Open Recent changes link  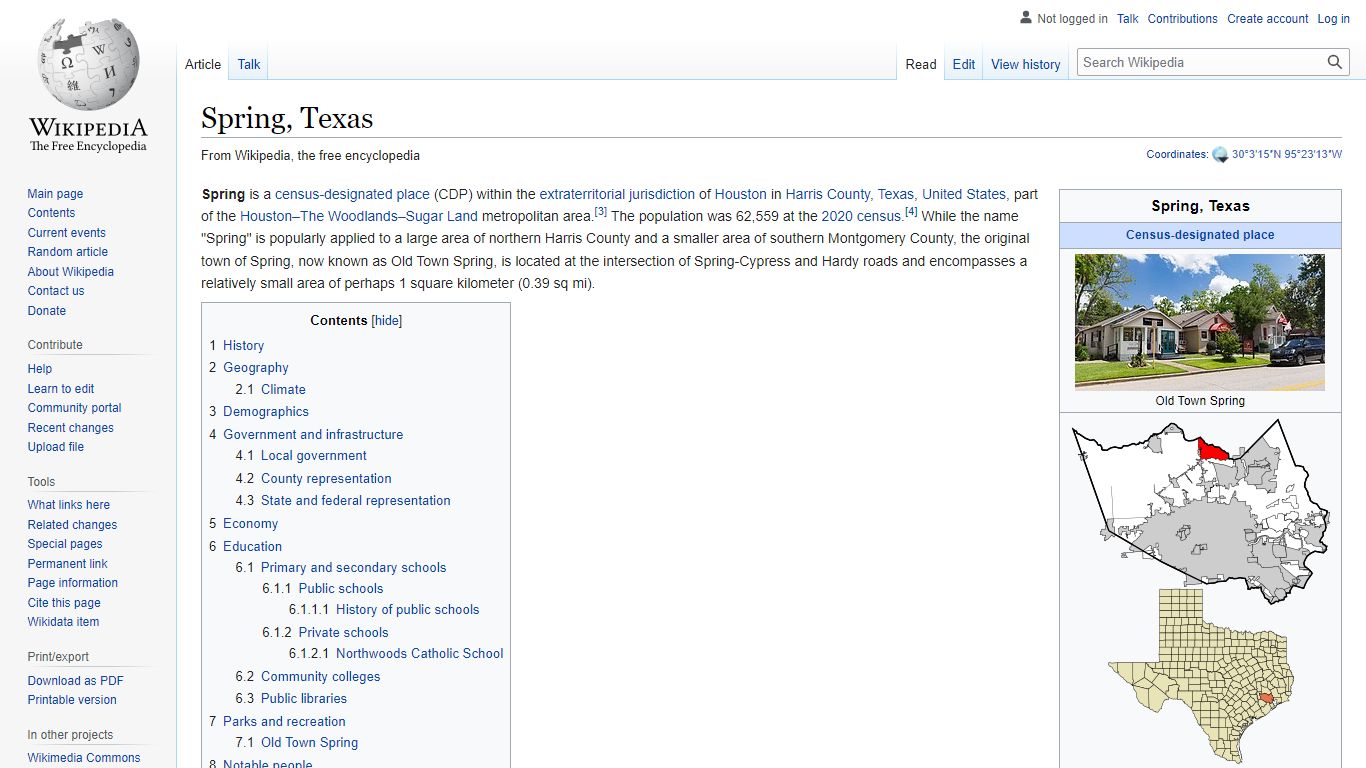coord(71,428)
